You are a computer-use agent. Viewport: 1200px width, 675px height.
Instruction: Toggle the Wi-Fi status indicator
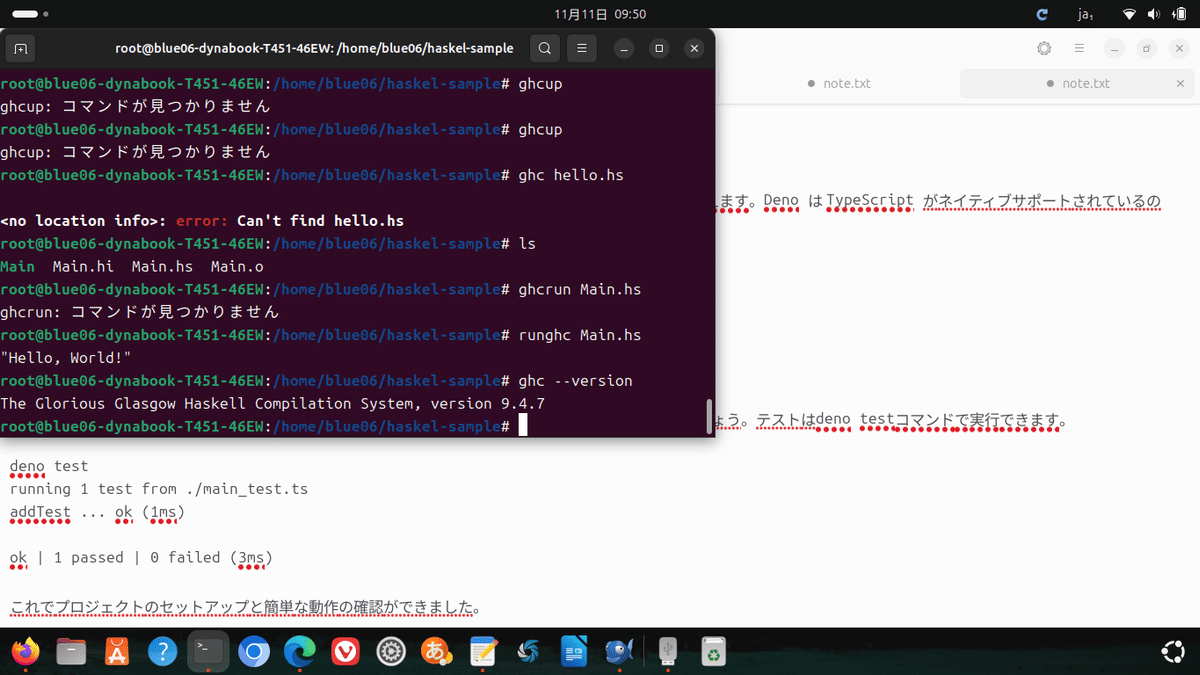tap(1131, 15)
